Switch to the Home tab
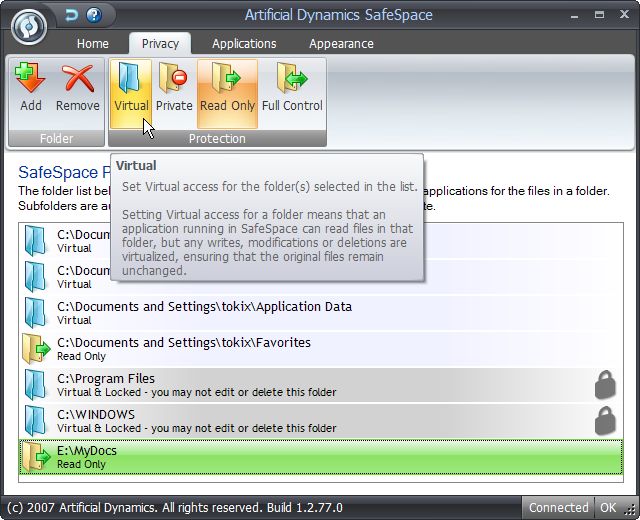 click(93, 44)
